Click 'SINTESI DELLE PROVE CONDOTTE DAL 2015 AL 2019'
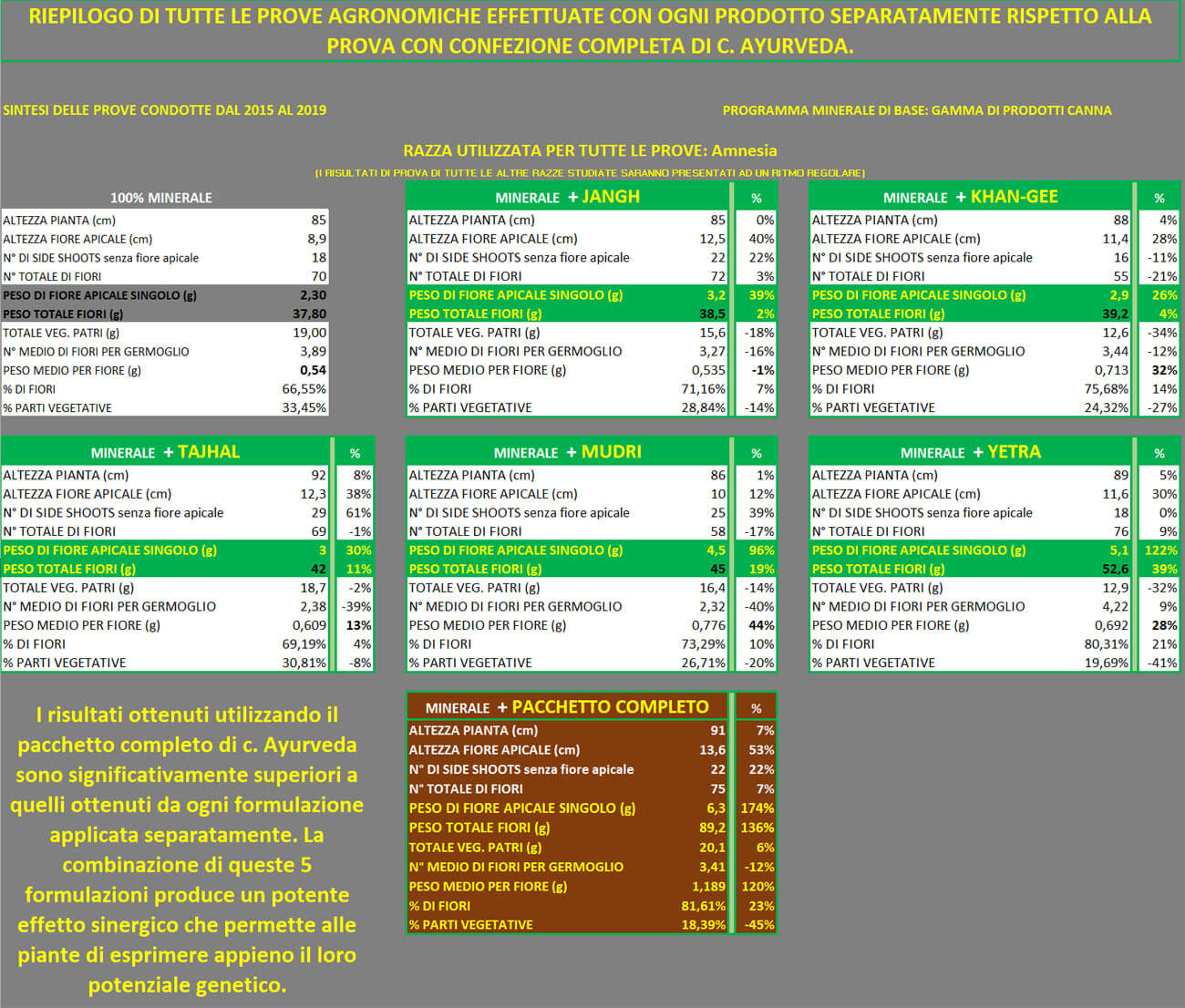 coord(164,110)
